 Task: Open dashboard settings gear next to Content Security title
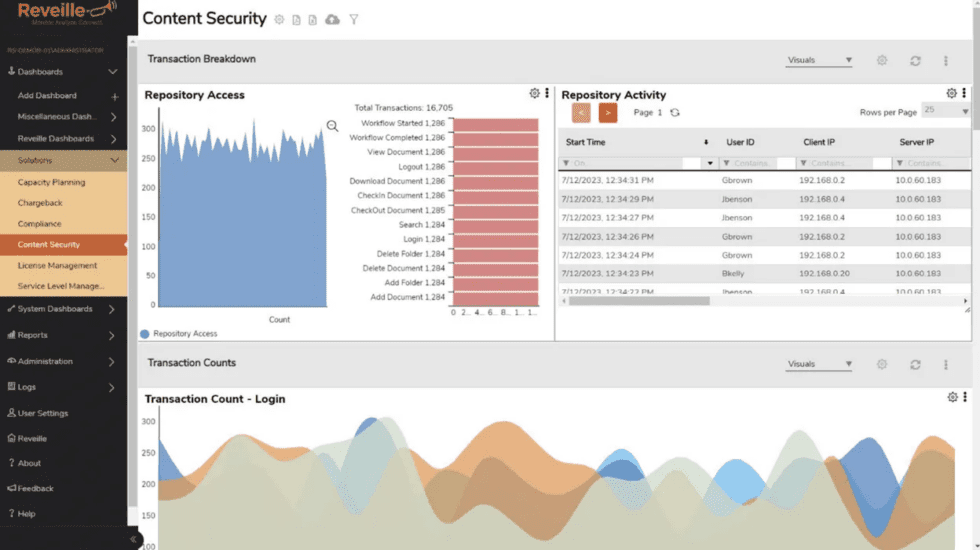[x=280, y=20]
